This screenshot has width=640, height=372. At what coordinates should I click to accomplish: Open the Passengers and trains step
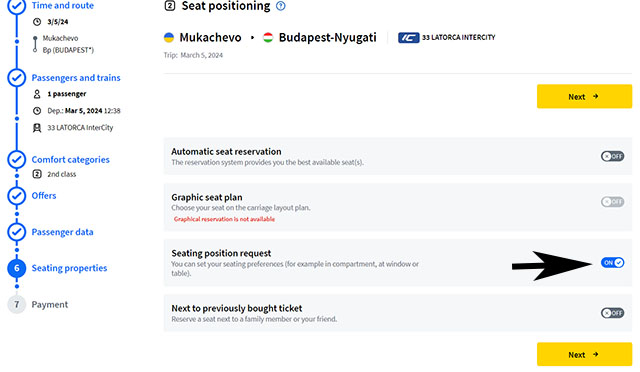click(x=76, y=78)
